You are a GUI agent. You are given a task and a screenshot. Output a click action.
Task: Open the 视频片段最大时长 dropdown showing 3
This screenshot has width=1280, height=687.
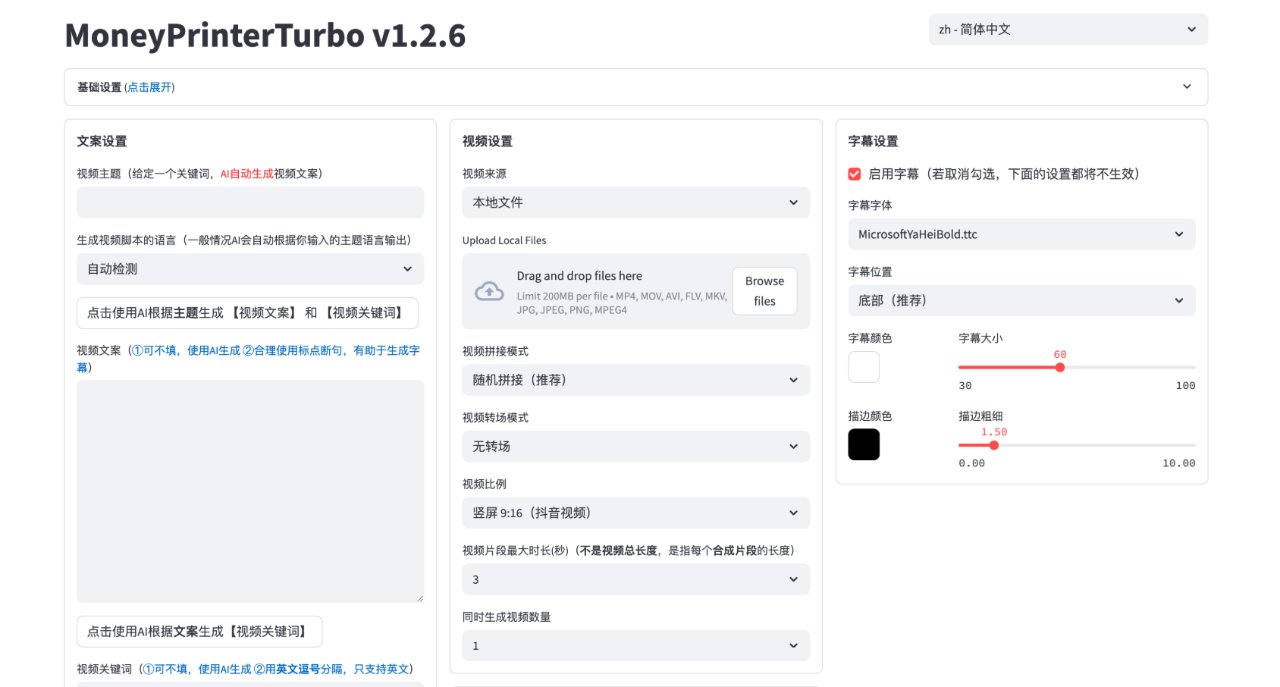tap(636, 579)
